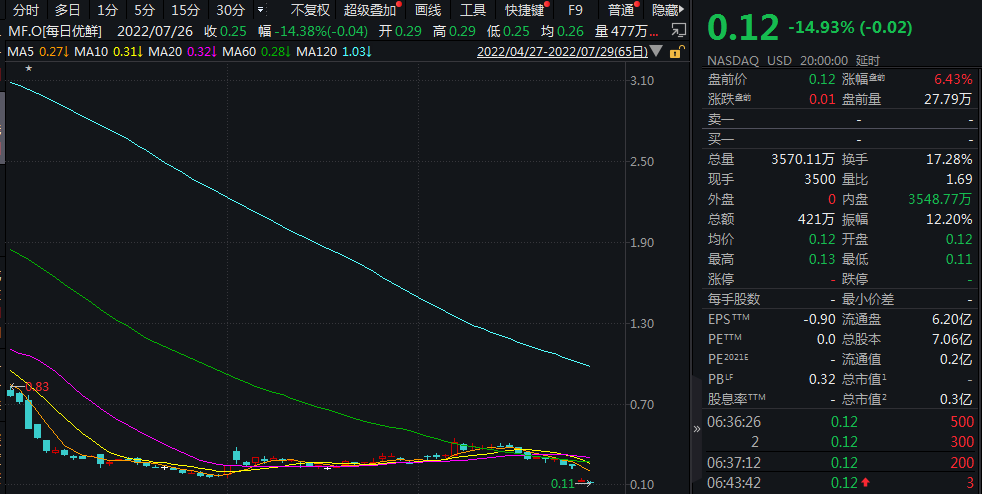This screenshot has width=982, height=494.
Task: Click the 快捷键 shortcuts button
Action: point(524,10)
